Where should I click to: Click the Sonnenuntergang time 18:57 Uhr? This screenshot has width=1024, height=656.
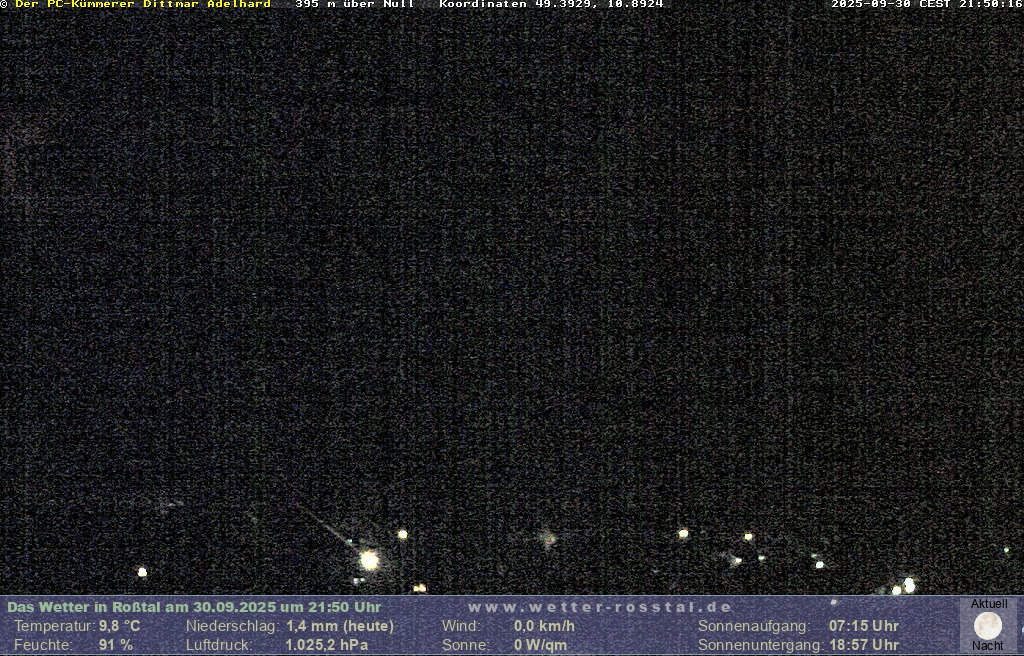pos(863,645)
